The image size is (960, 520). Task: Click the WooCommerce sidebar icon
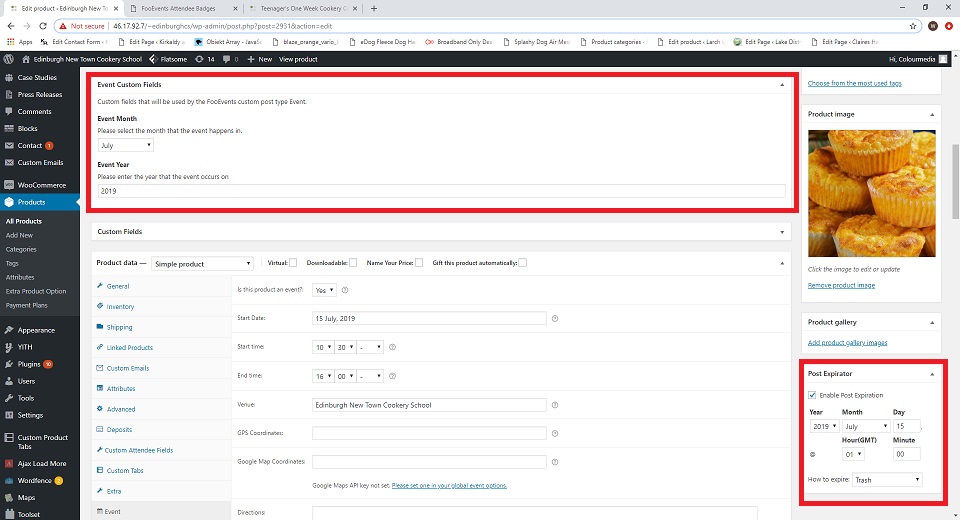click(9, 185)
